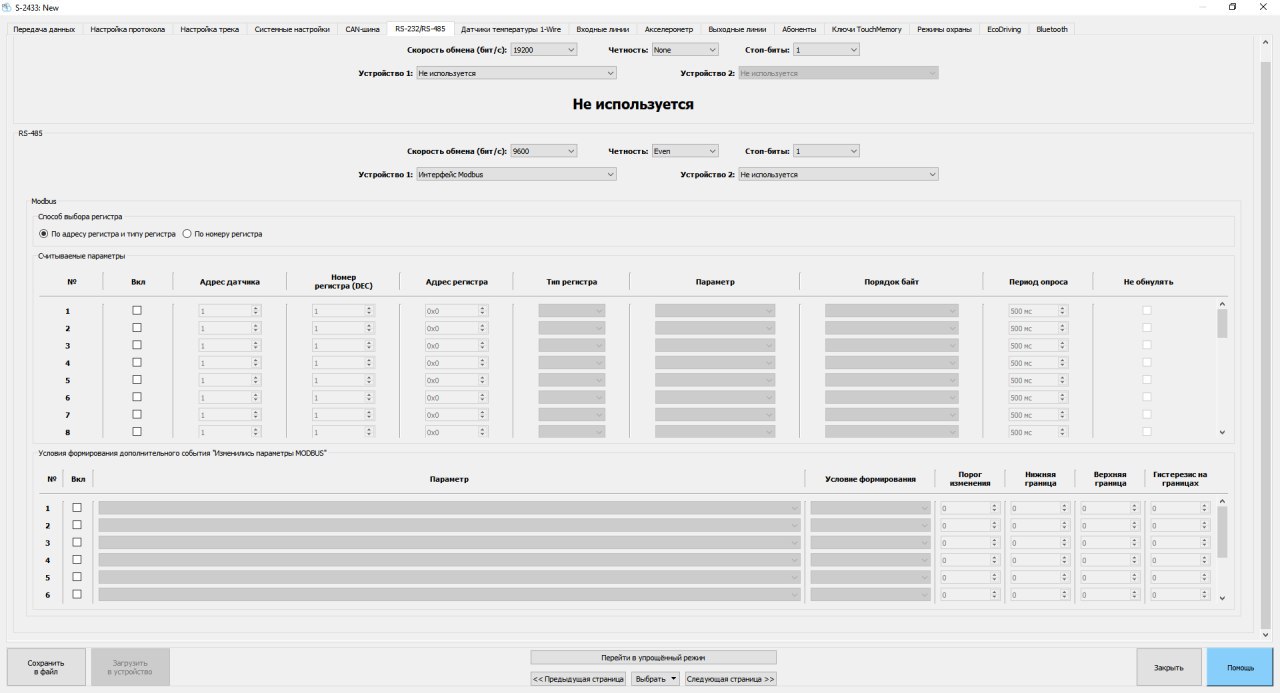Screen dimensions: 1280x693
Task: Open RS-232 baud rate dropdown showing 19200
Action: (543, 49)
